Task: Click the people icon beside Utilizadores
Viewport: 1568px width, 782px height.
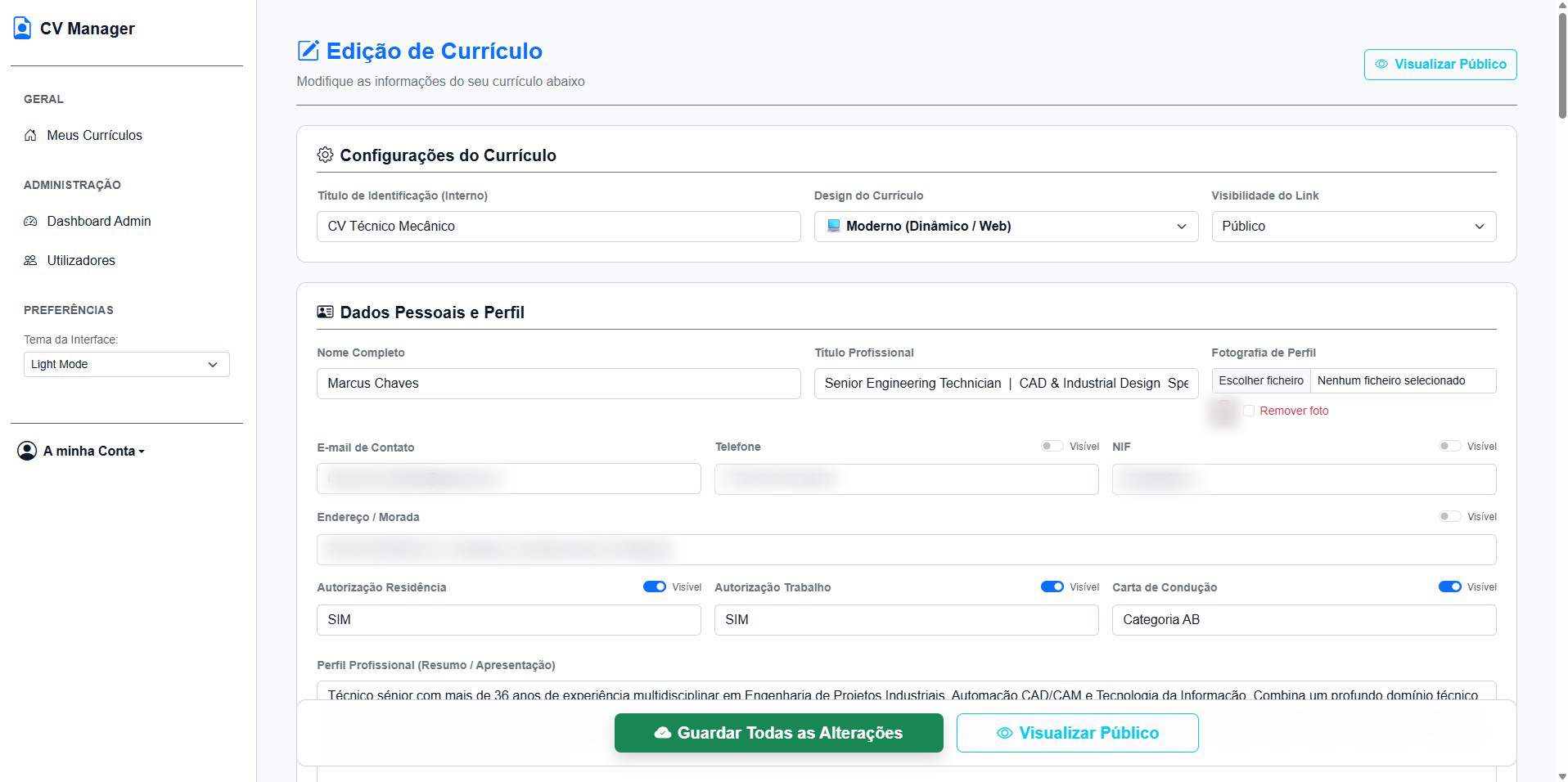Action: [x=30, y=261]
